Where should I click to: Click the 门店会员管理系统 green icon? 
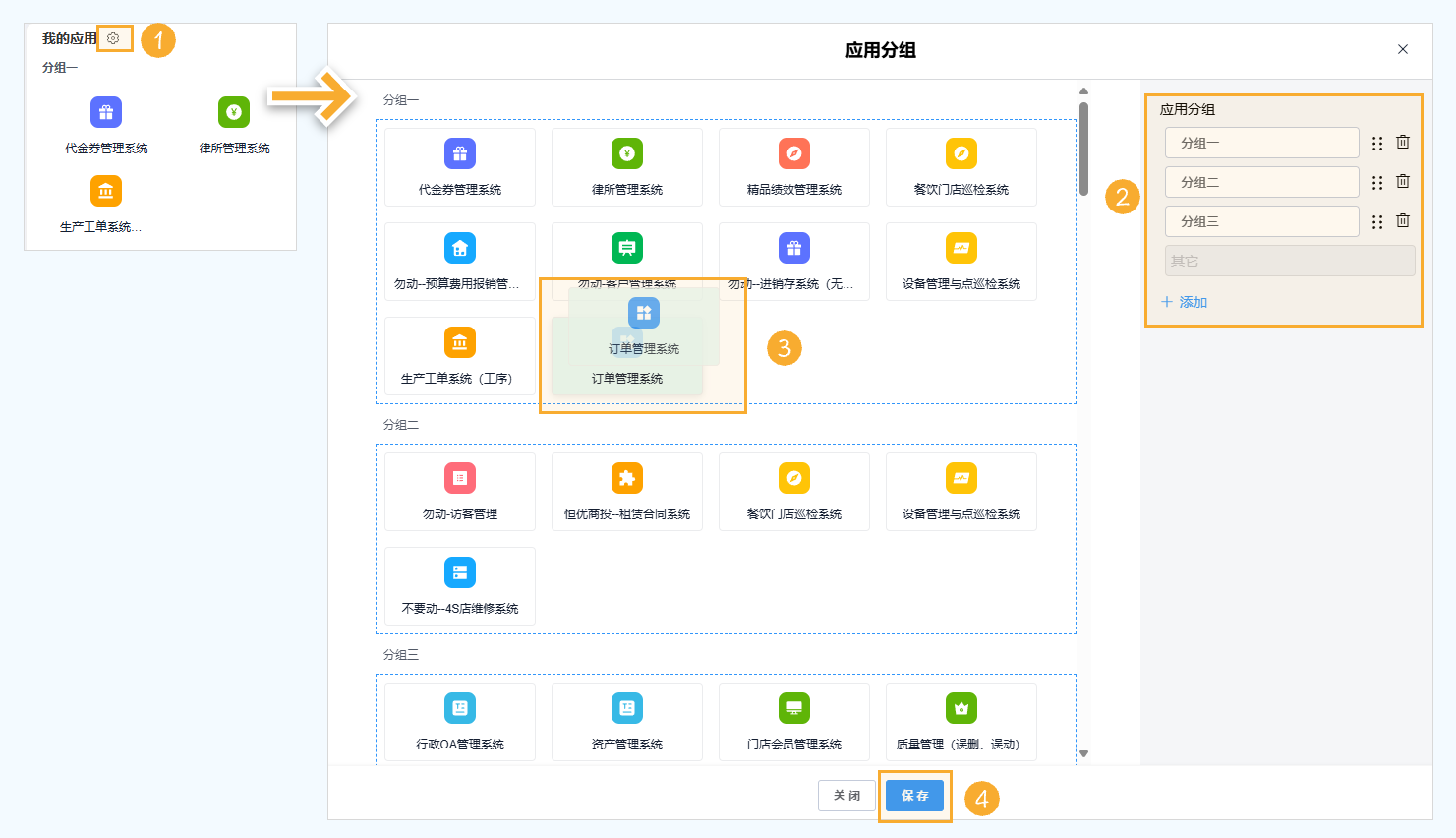(793, 721)
